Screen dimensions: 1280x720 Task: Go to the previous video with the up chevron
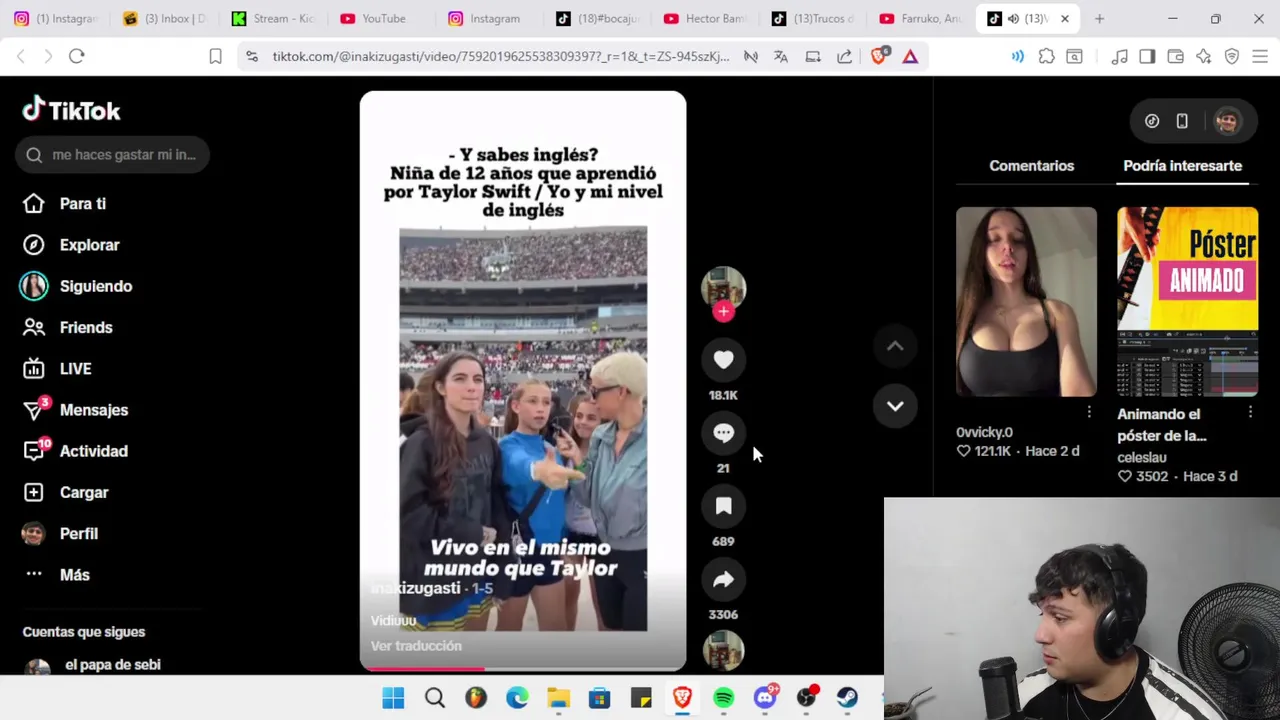click(x=895, y=346)
